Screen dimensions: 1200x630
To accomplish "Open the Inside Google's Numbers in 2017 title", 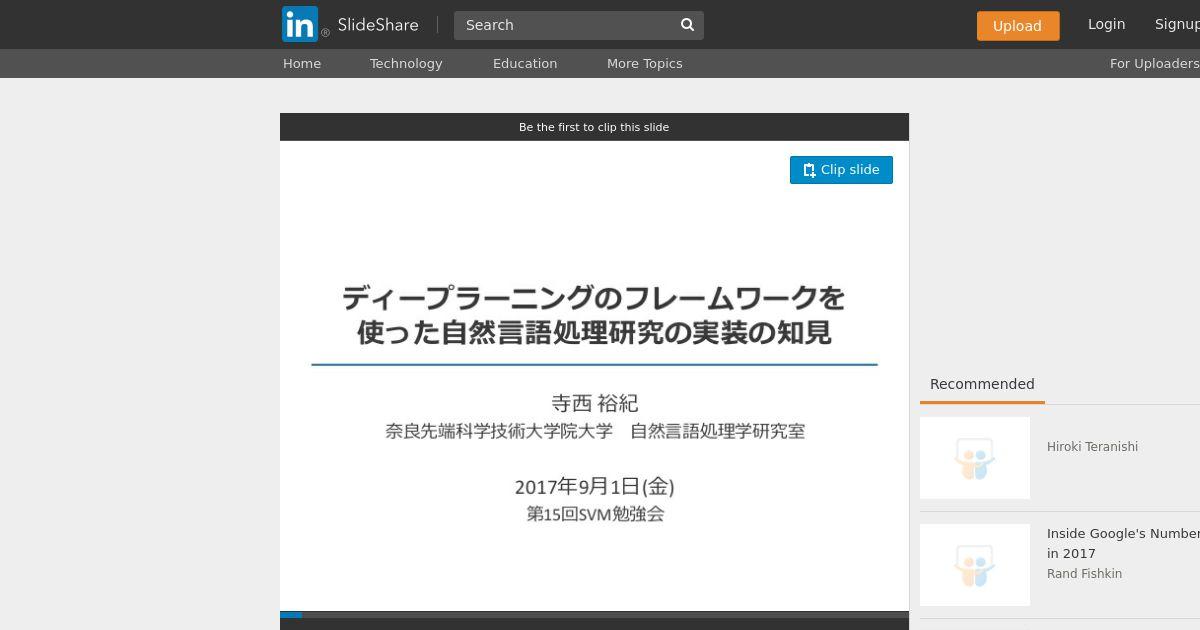I will (x=1123, y=543).
